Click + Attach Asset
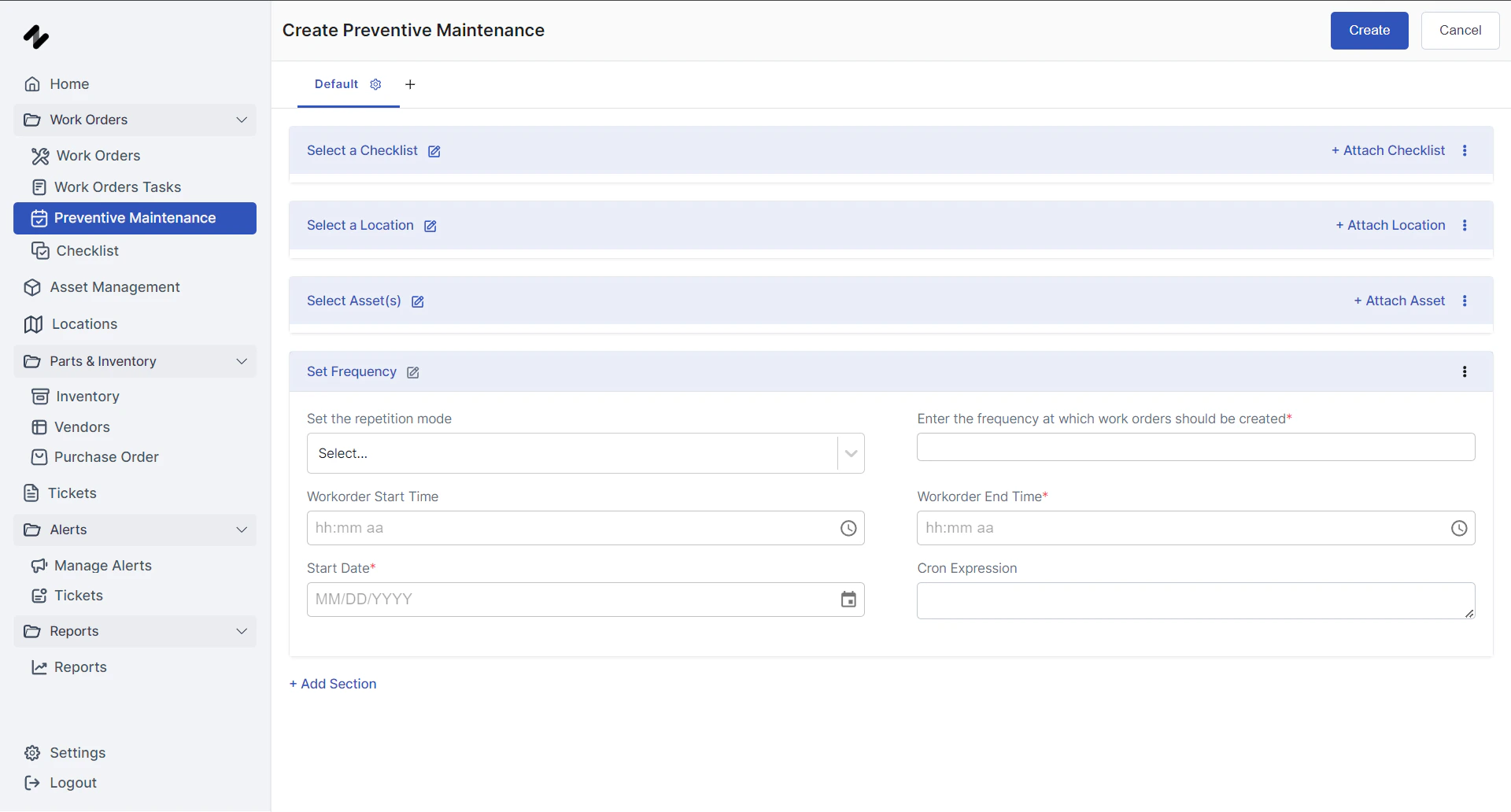The image size is (1511, 812). [1399, 301]
